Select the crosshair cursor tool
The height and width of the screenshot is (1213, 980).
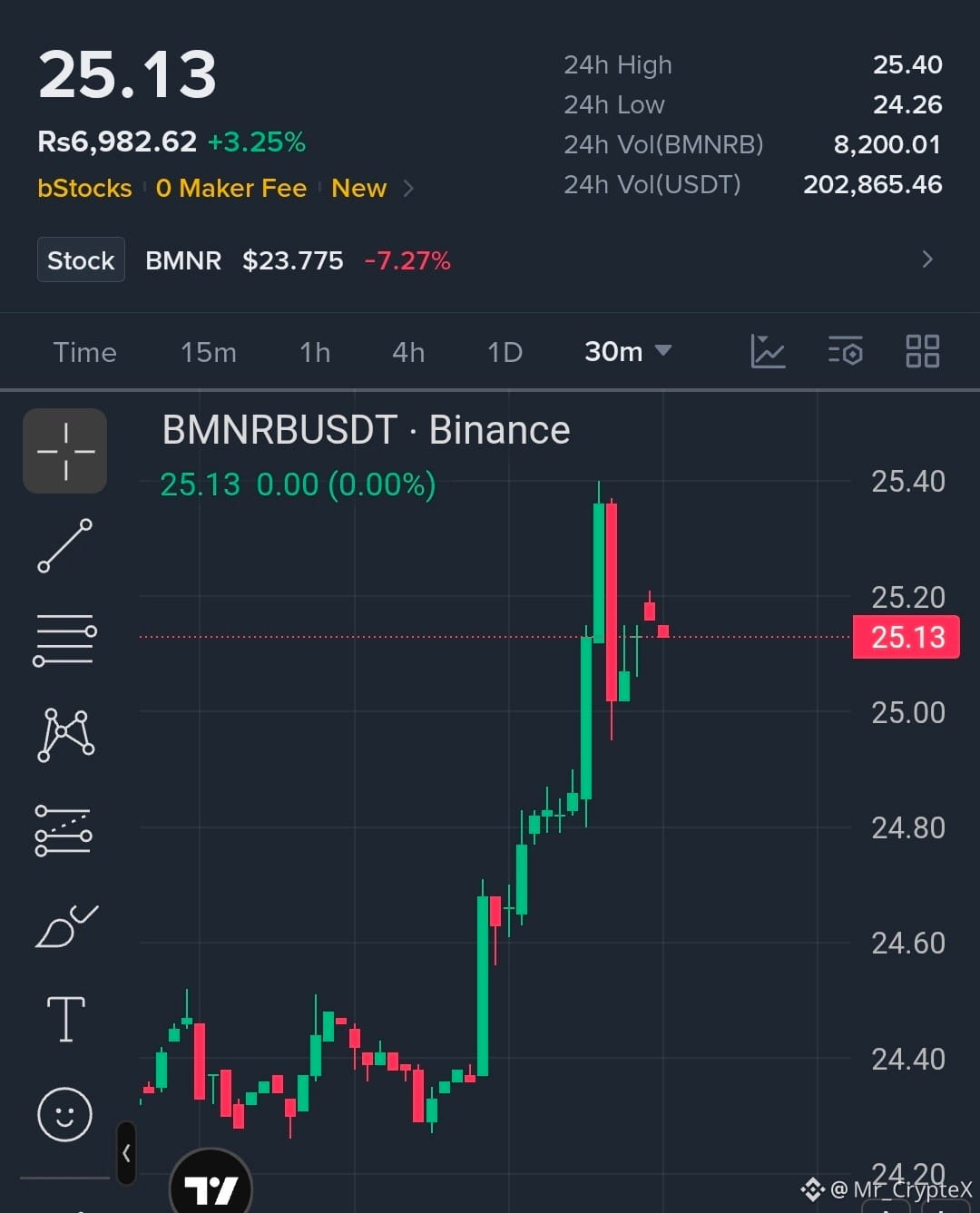[64, 451]
